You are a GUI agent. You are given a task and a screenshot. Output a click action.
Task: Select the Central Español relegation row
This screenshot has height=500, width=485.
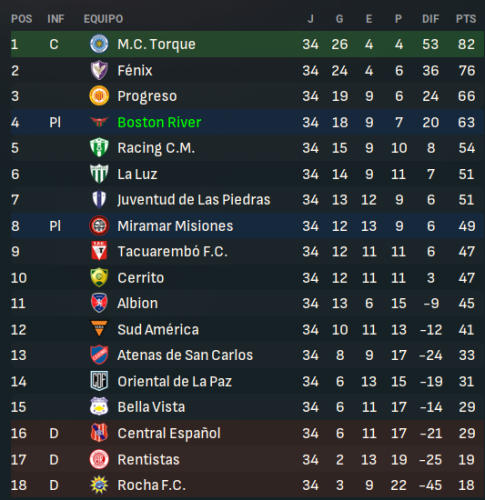click(247, 433)
